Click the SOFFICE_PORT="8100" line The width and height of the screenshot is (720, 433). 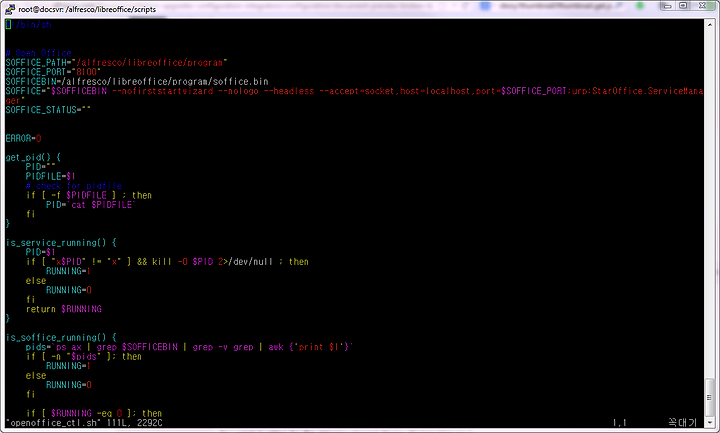[53, 72]
